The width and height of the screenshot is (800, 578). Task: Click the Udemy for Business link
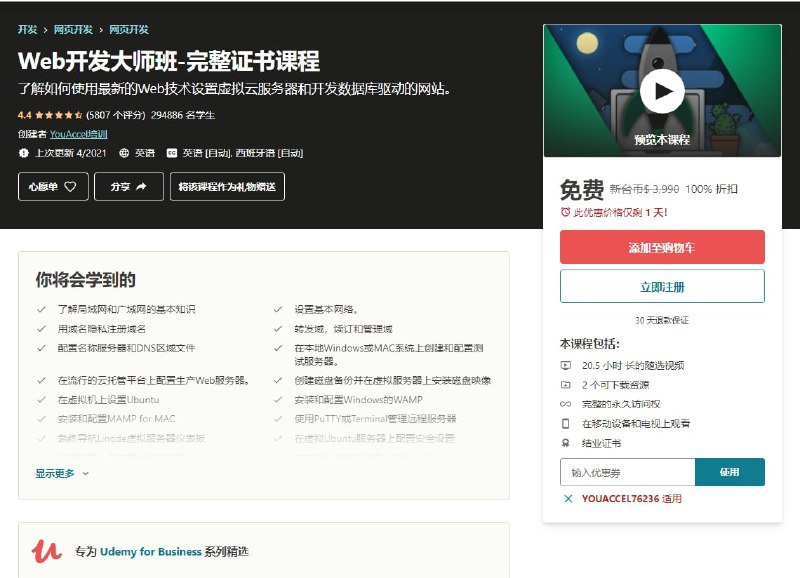[x=151, y=551]
